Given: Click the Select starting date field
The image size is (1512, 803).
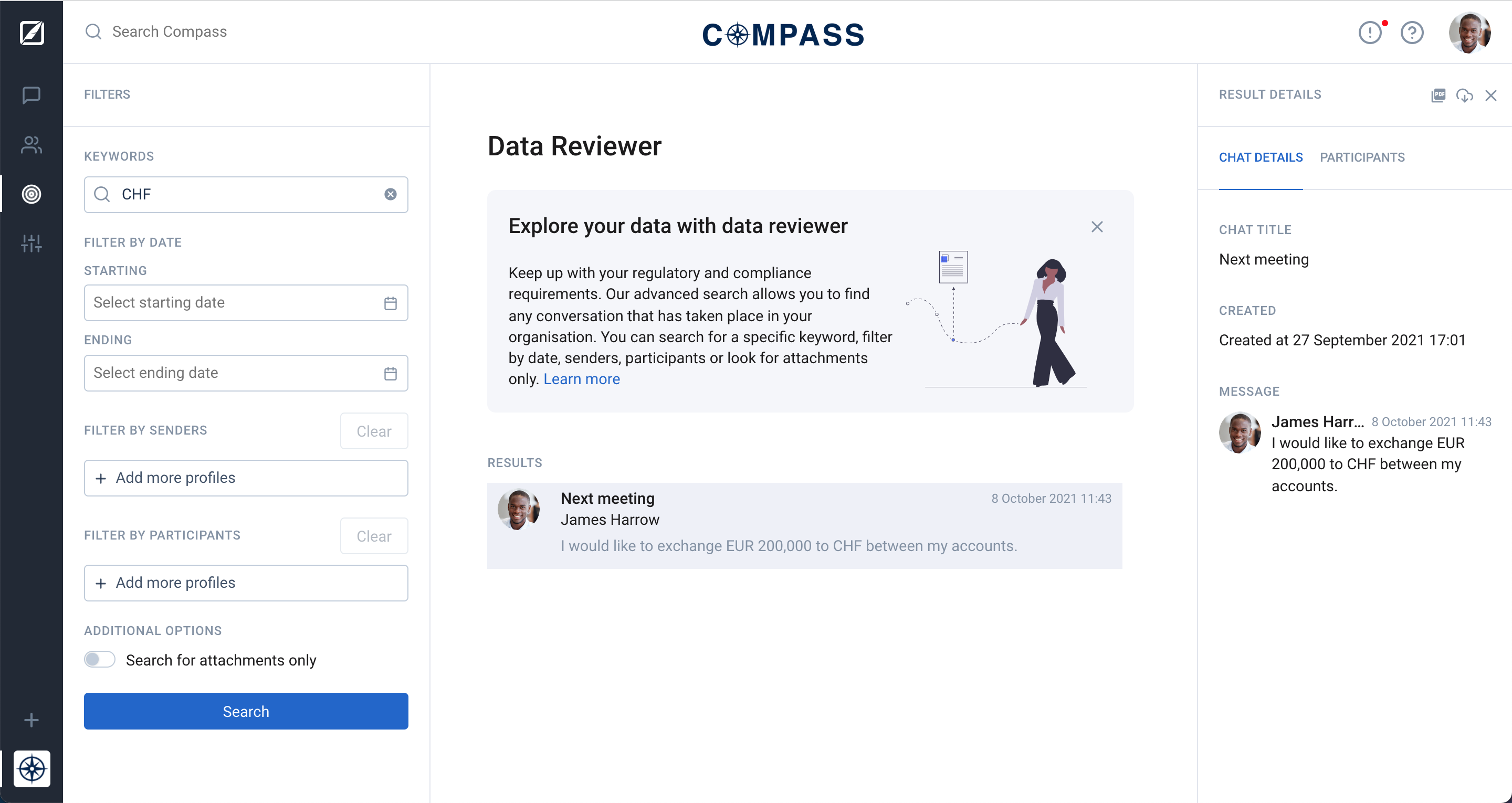Looking at the screenshot, I should (x=246, y=303).
